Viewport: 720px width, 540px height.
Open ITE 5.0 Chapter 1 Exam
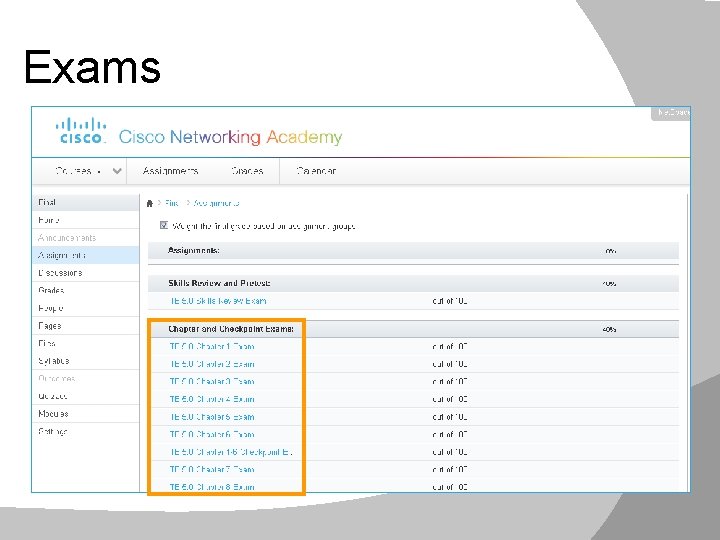[212, 346]
